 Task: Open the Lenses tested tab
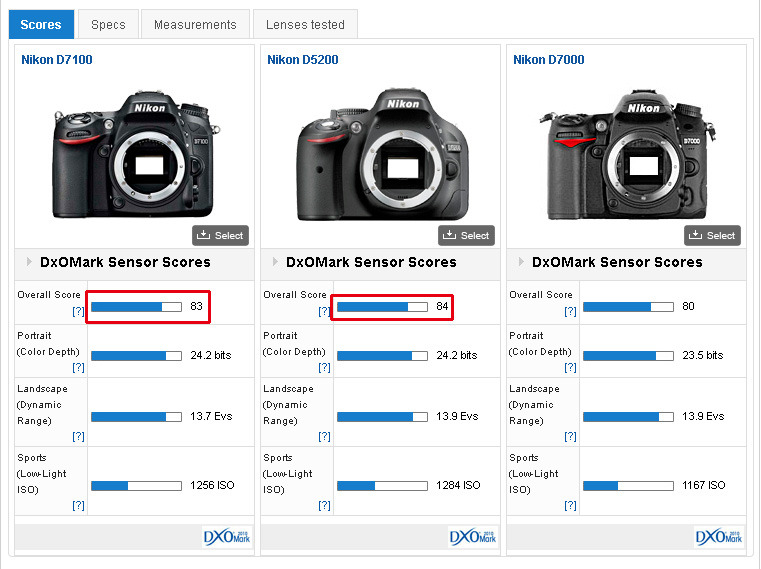click(305, 24)
